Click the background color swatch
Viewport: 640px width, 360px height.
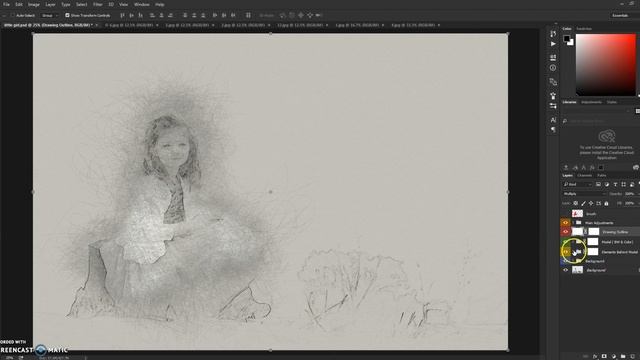[x=571, y=42]
